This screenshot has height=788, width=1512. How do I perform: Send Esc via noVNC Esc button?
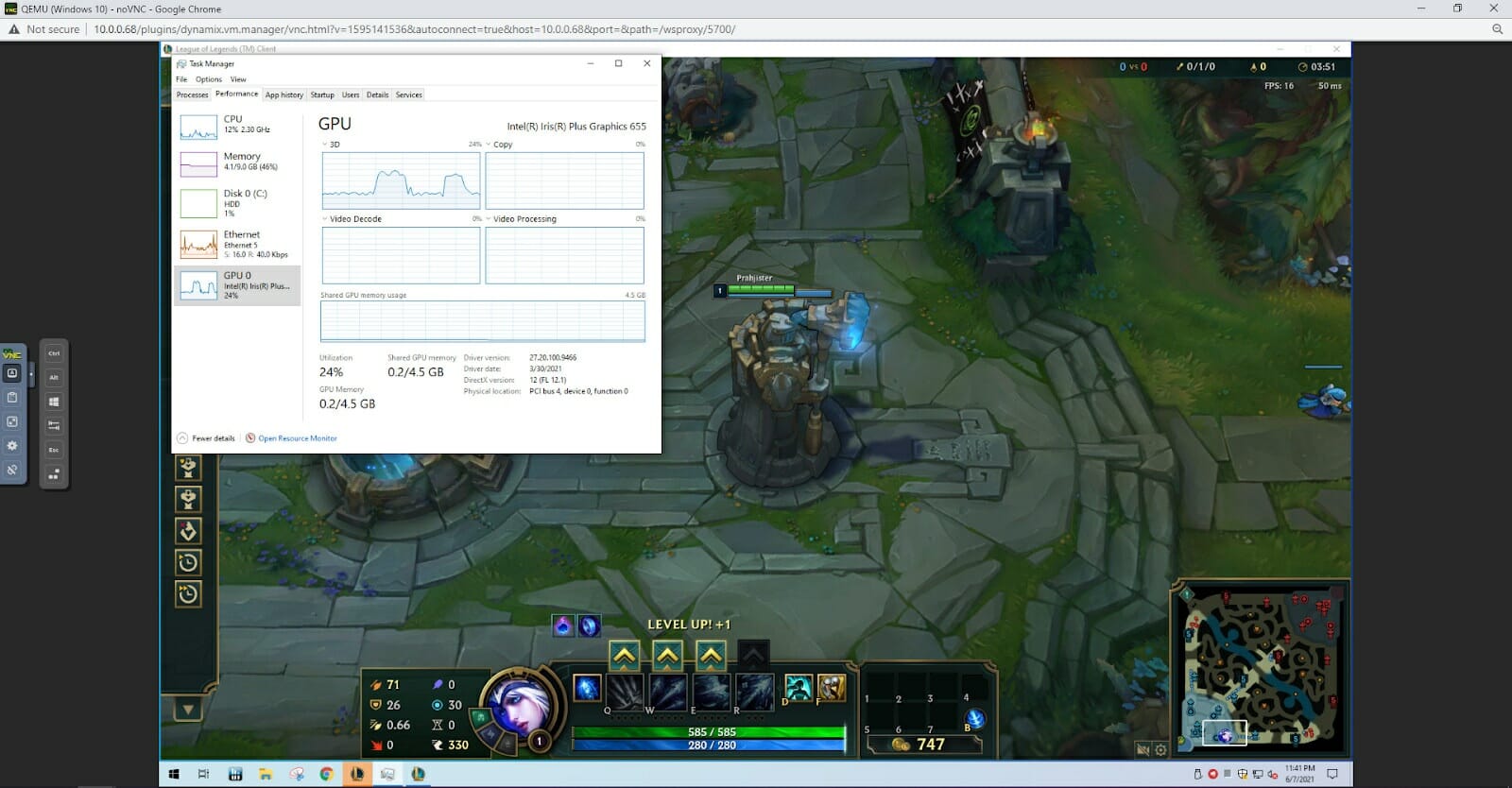tap(54, 450)
